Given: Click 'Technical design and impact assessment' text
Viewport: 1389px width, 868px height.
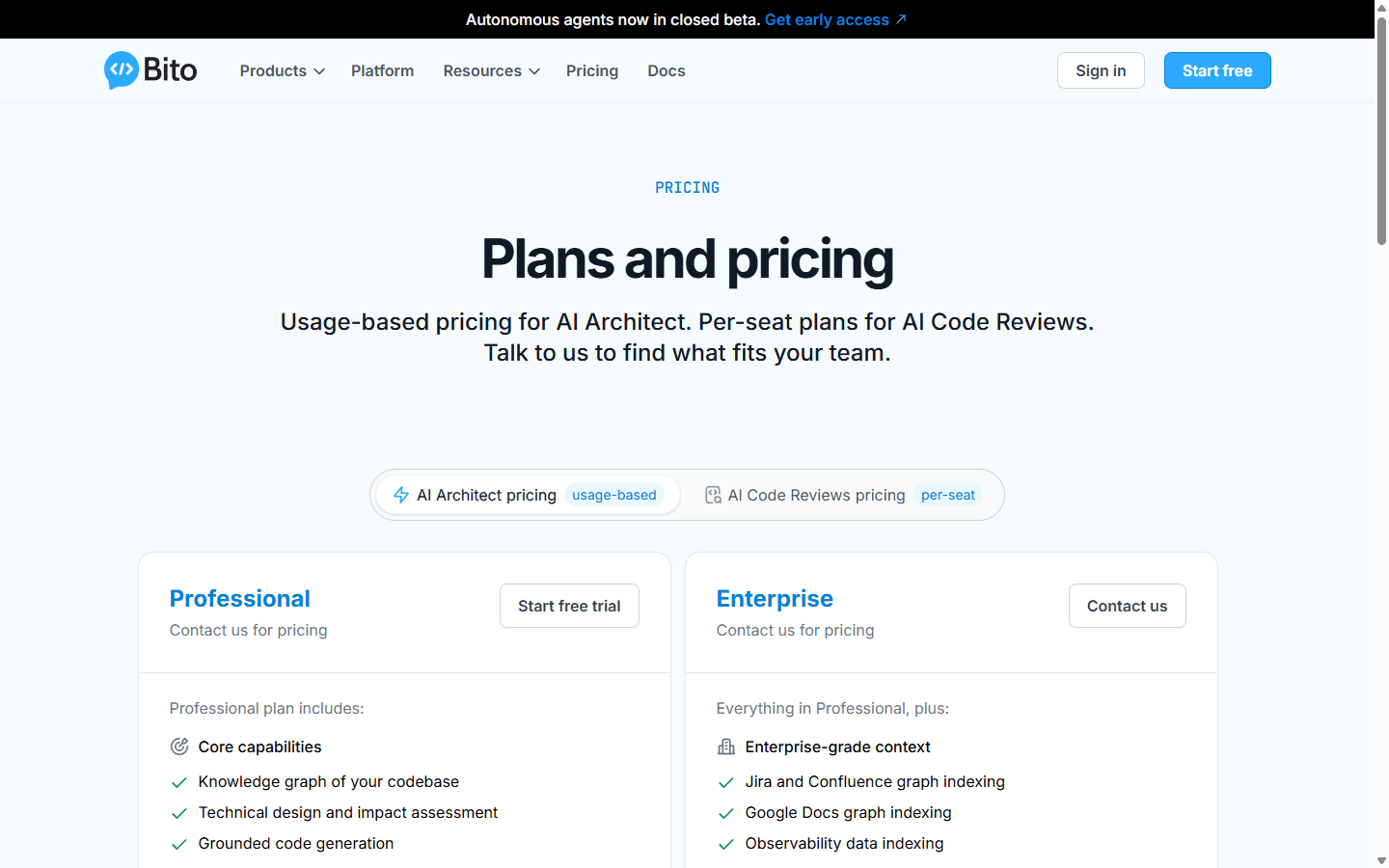Looking at the screenshot, I should point(348,812).
